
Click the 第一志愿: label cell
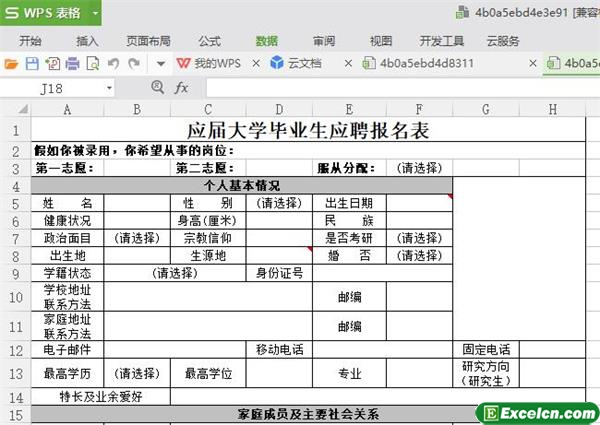(67, 168)
